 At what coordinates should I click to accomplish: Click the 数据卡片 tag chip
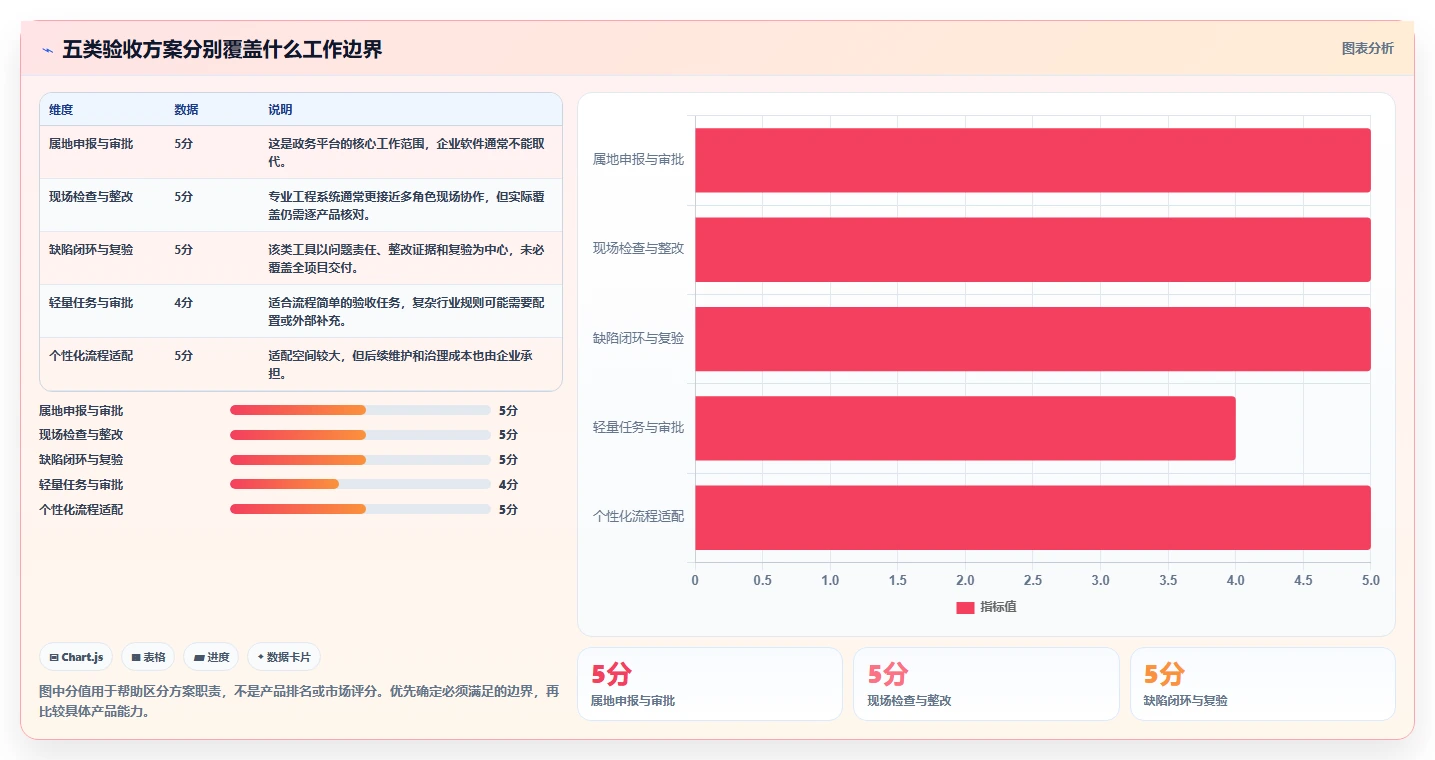[x=284, y=657]
